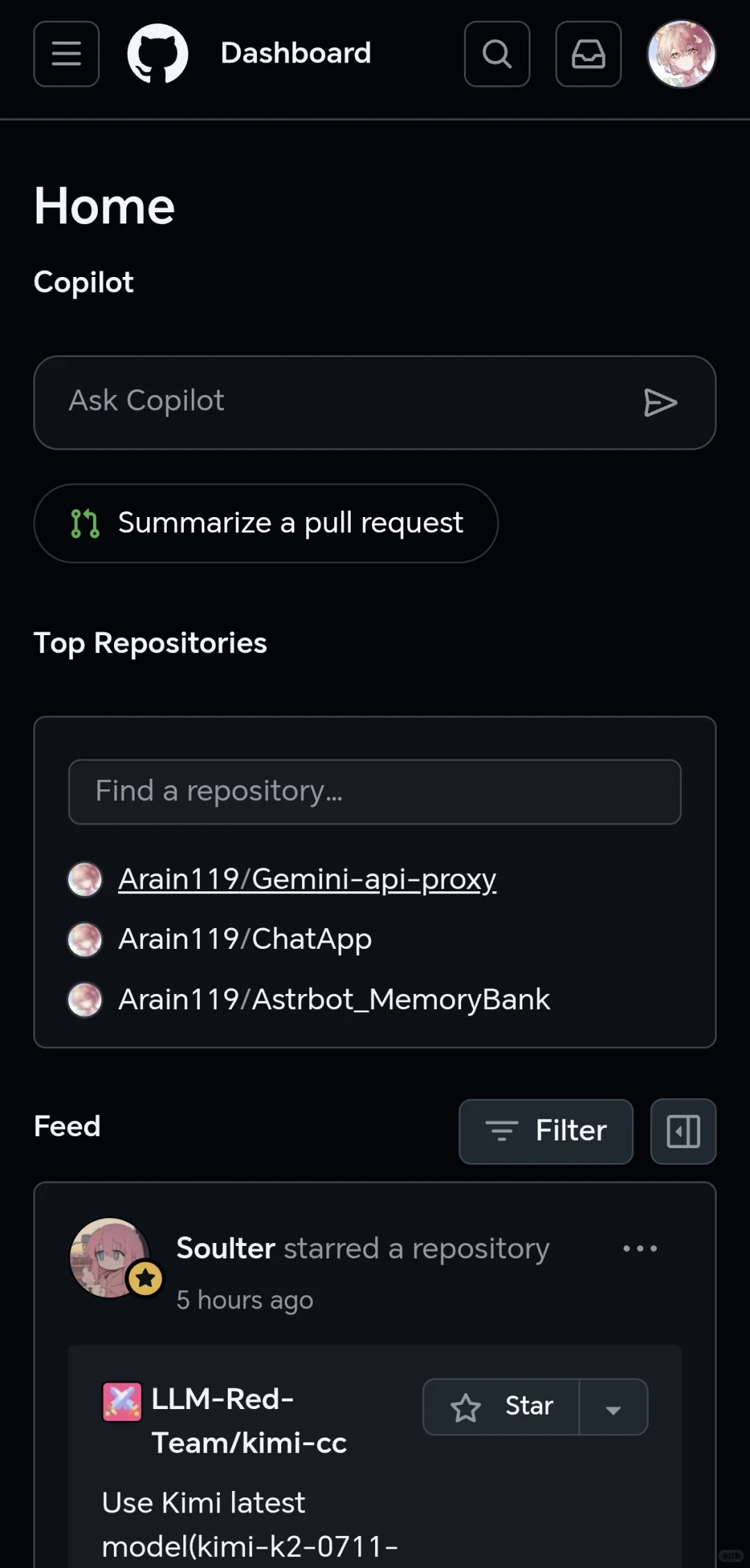The width and height of the screenshot is (750, 1568).
Task: Open the user profile avatar menu
Action: coord(681,53)
